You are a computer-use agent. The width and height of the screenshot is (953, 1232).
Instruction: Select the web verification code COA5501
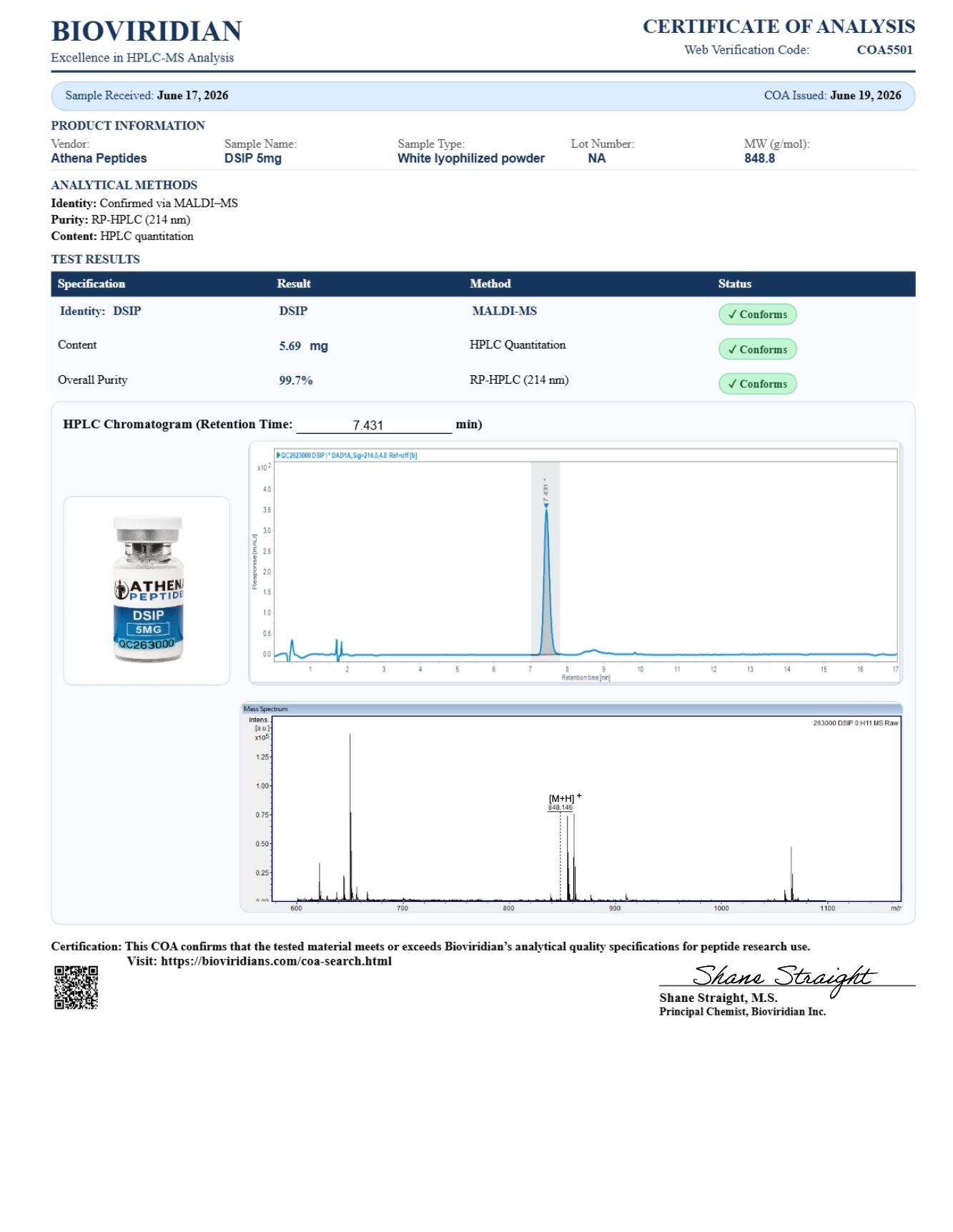pos(884,50)
